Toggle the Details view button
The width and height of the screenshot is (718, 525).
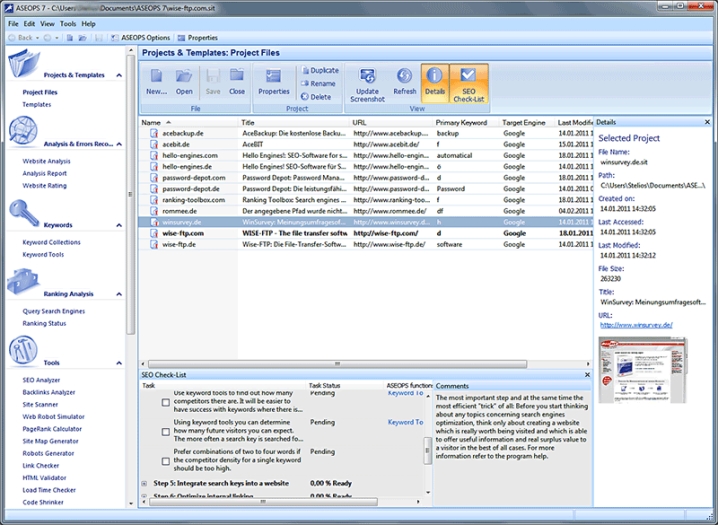(434, 80)
